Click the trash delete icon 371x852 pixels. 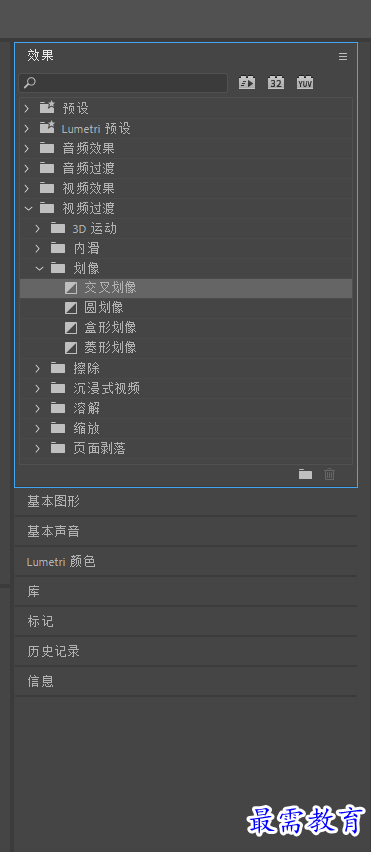click(x=330, y=474)
